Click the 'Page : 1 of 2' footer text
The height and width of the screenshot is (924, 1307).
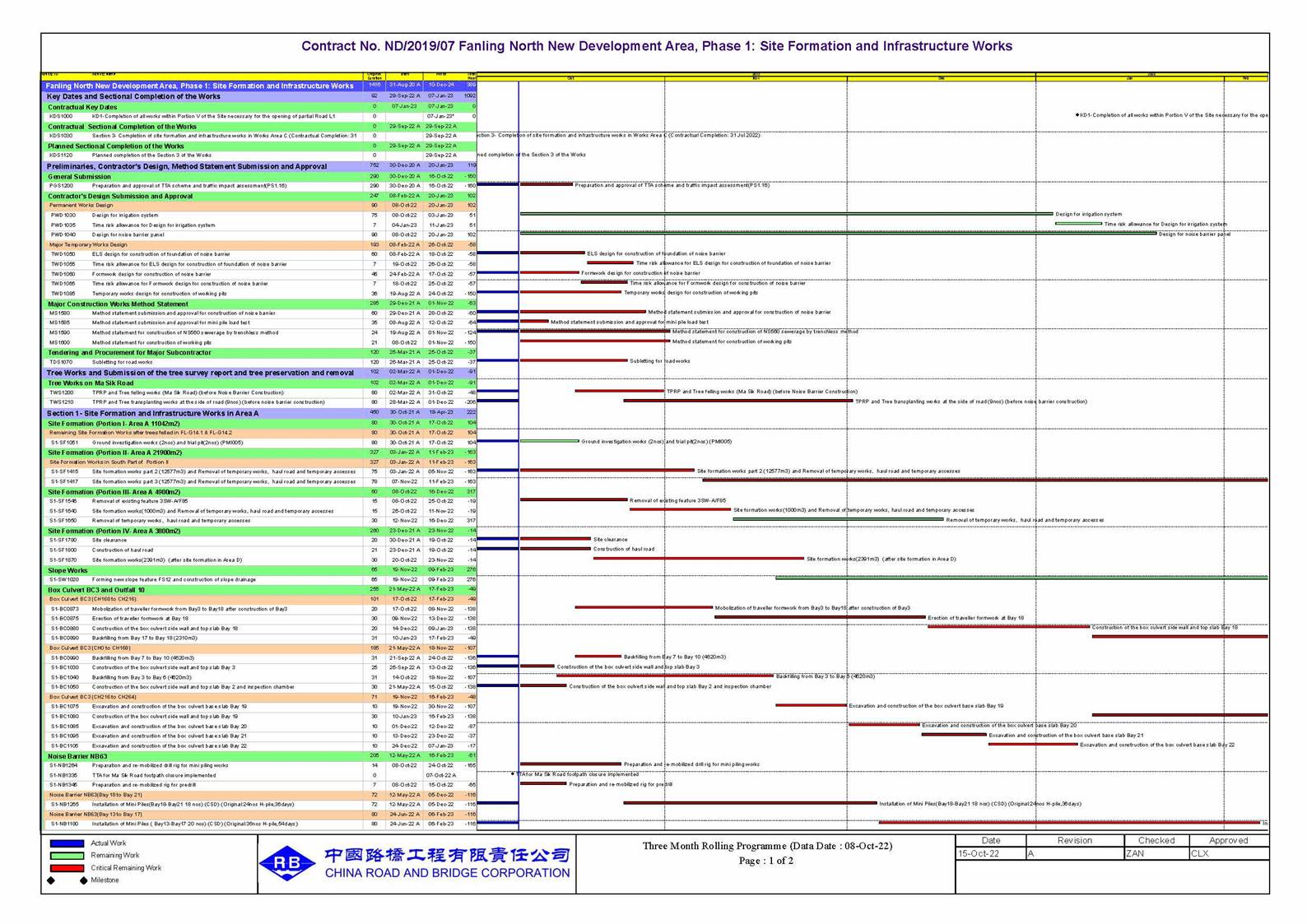[766, 861]
